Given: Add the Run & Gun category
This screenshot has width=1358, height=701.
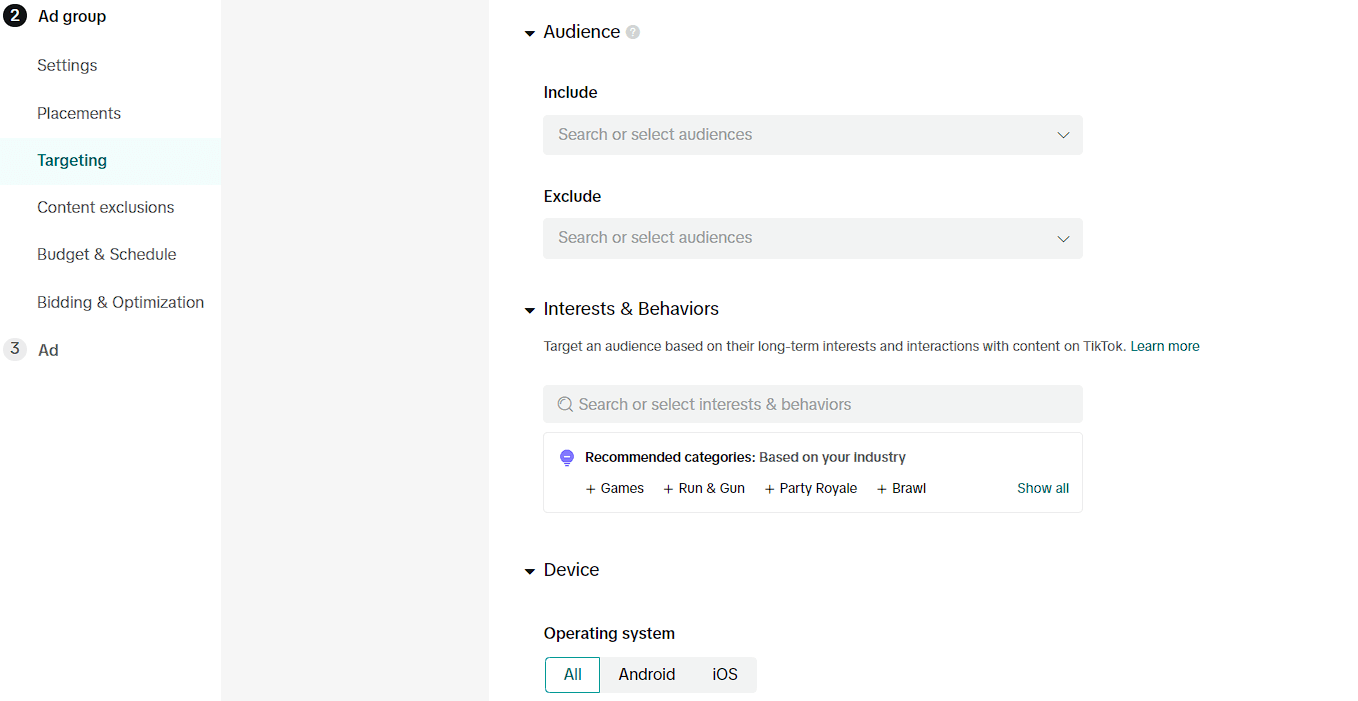Looking at the screenshot, I should (x=704, y=489).
